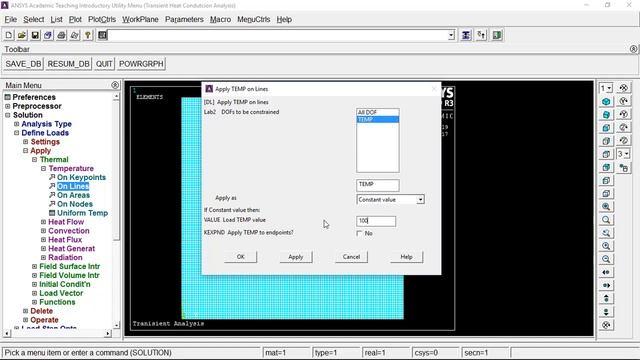Image resolution: width=640 pixels, height=360 pixels.
Task: Open the Contact Manager icon
Action: [497, 36]
